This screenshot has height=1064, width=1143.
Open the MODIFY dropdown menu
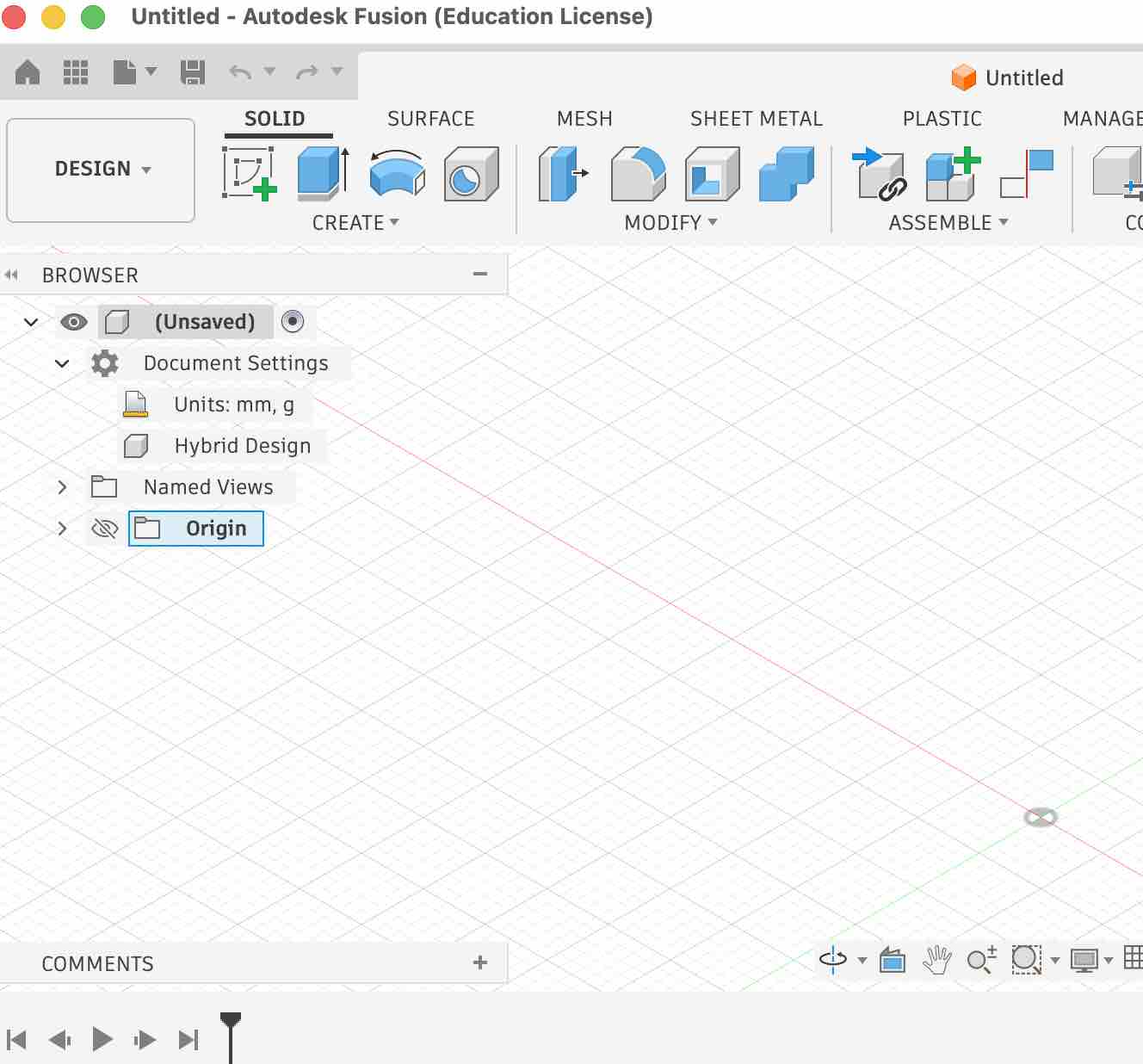pyautogui.click(x=670, y=222)
